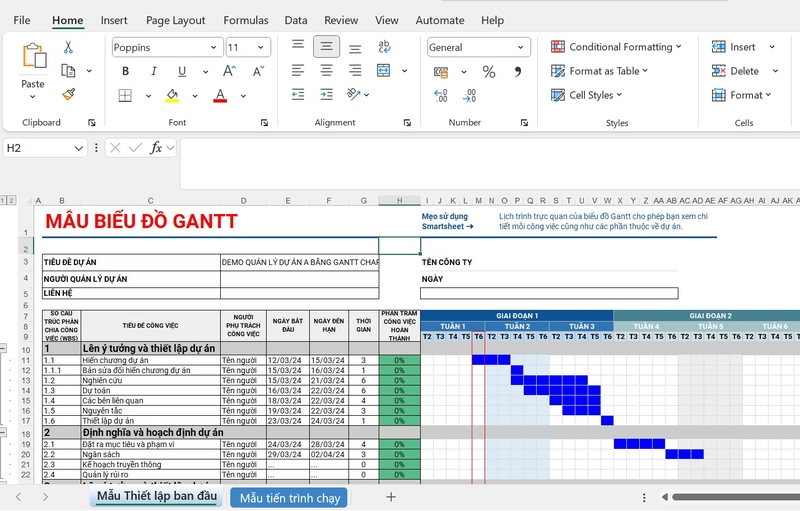This screenshot has height=511, width=800.
Task: Expand font color dropdown arrow
Action: (243, 96)
